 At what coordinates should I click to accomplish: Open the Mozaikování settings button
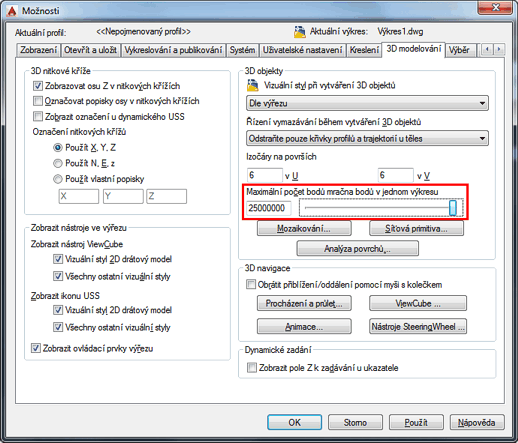[x=304, y=229]
